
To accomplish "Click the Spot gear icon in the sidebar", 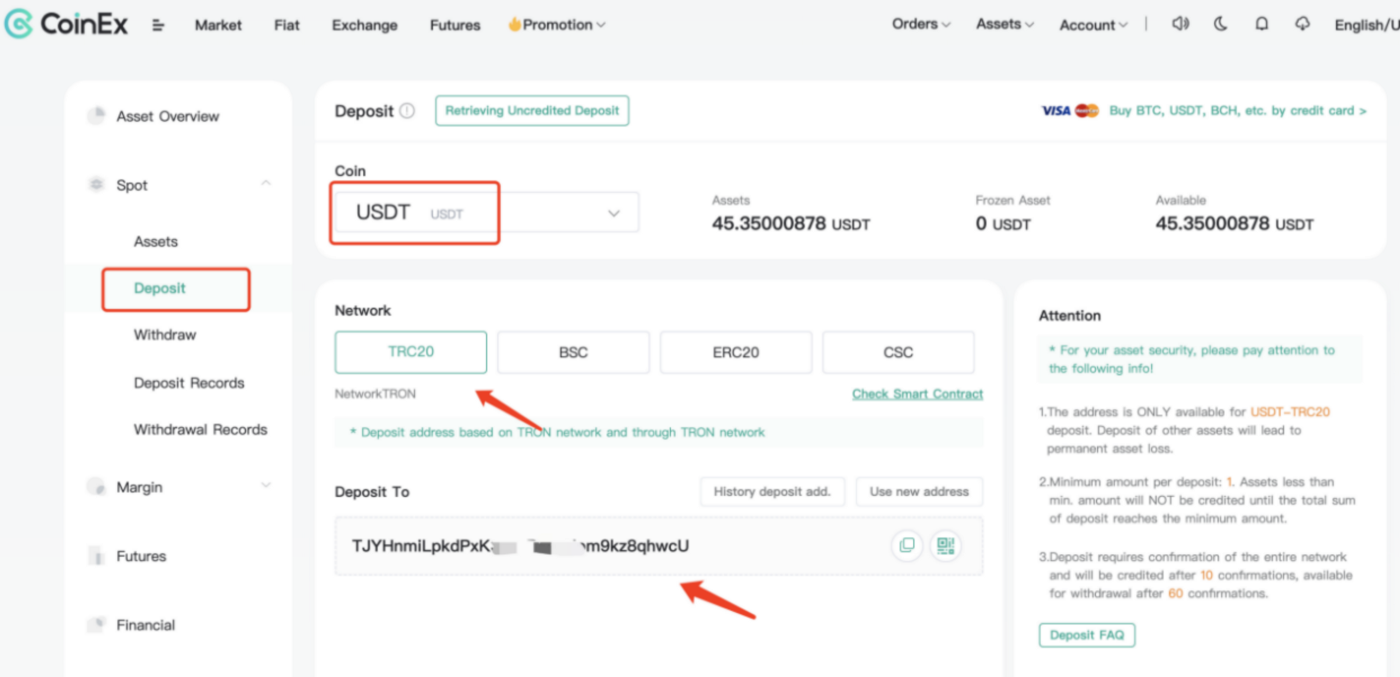I will [x=96, y=185].
